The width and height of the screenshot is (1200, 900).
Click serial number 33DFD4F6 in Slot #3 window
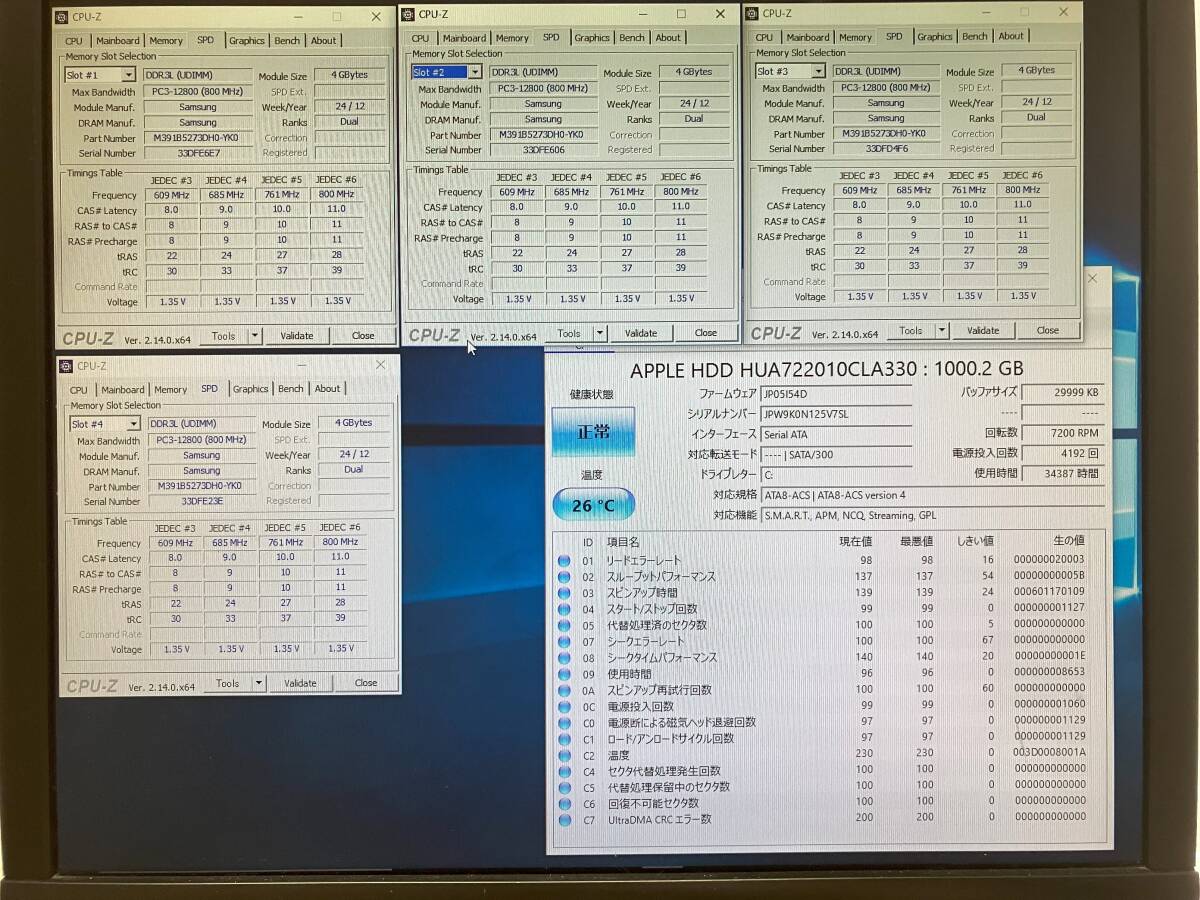[x=885, y=148]
